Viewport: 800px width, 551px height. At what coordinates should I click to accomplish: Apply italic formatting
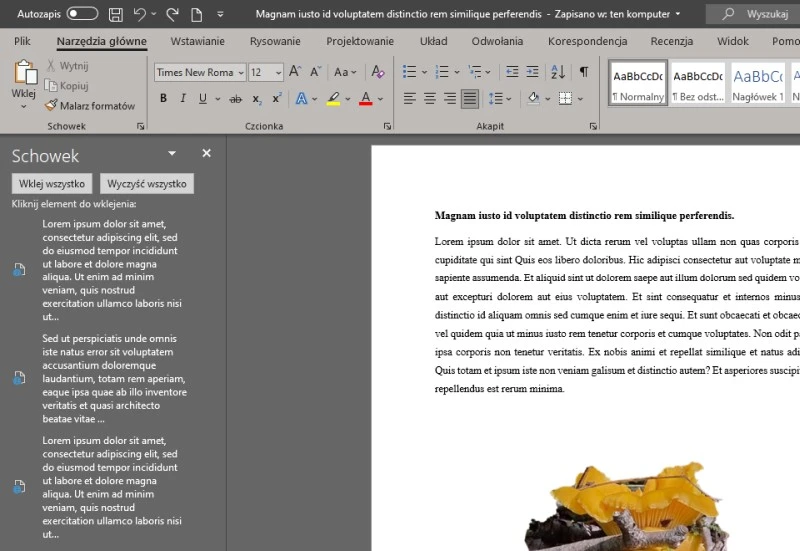click(x=183, y=98)
